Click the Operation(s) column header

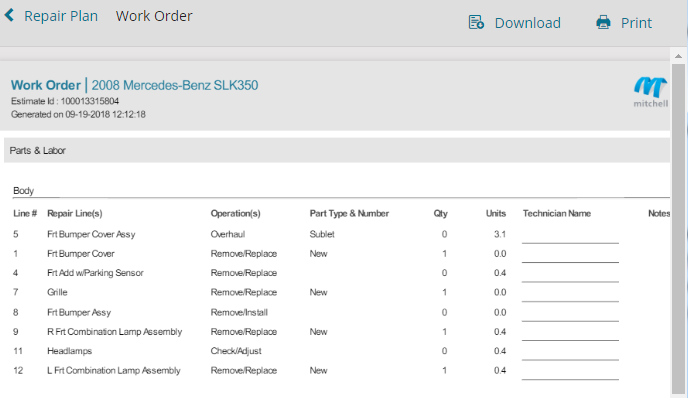(x=235, y=214)
